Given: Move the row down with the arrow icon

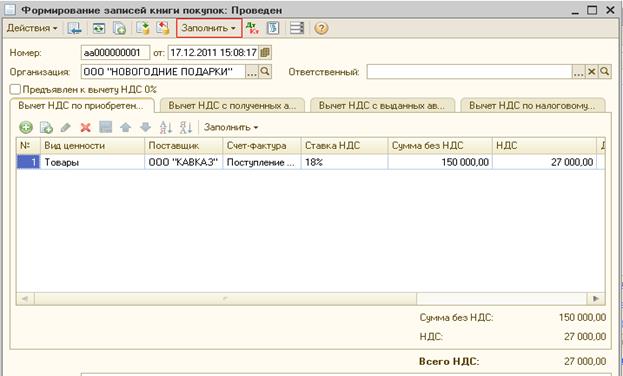Looking at the screenshot, I should tap(145, 128).
